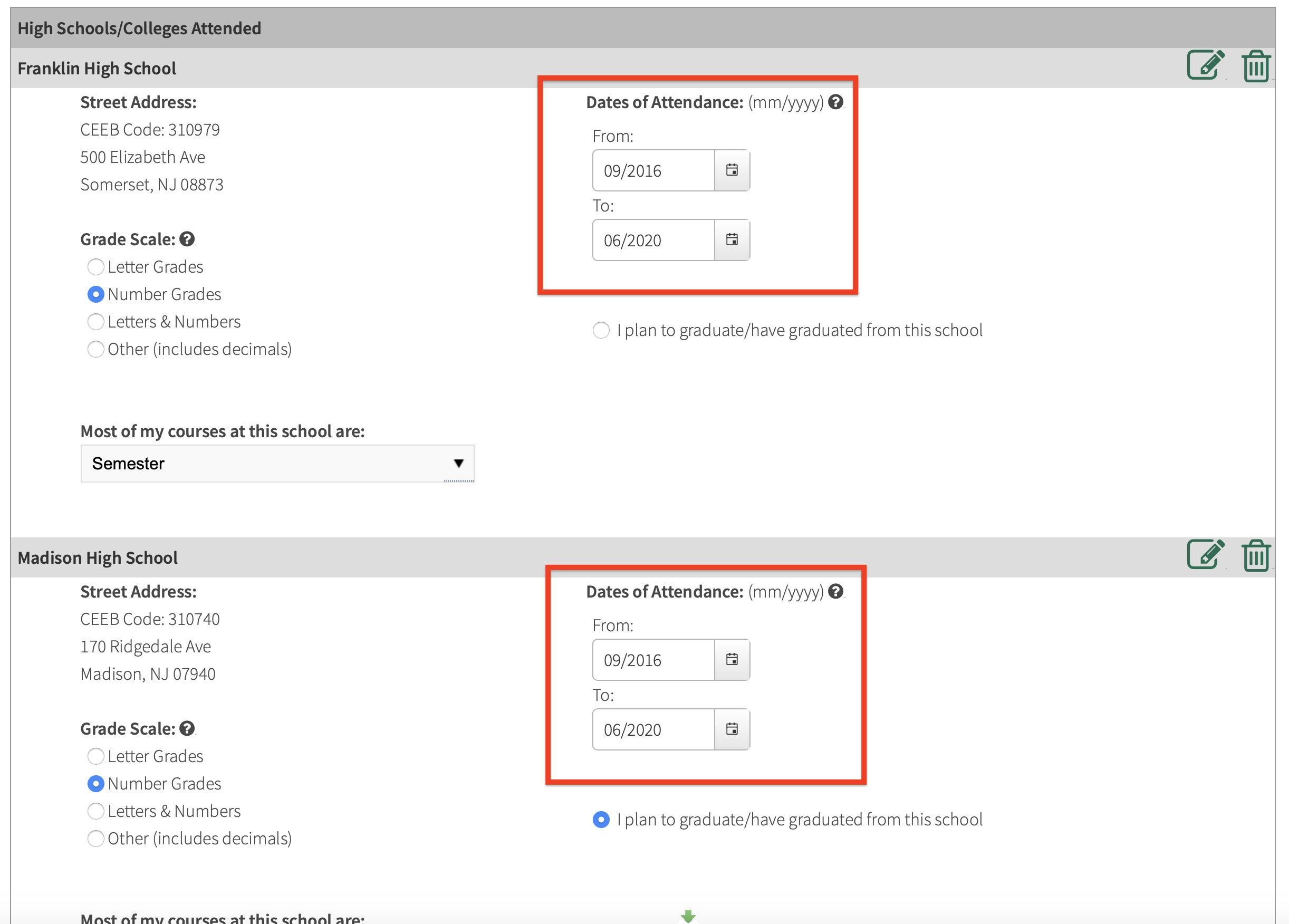Open calendar picker for Franklin From date
Image resolution: width=1289 pixels, height=924 pixels.
click(732, 170)
